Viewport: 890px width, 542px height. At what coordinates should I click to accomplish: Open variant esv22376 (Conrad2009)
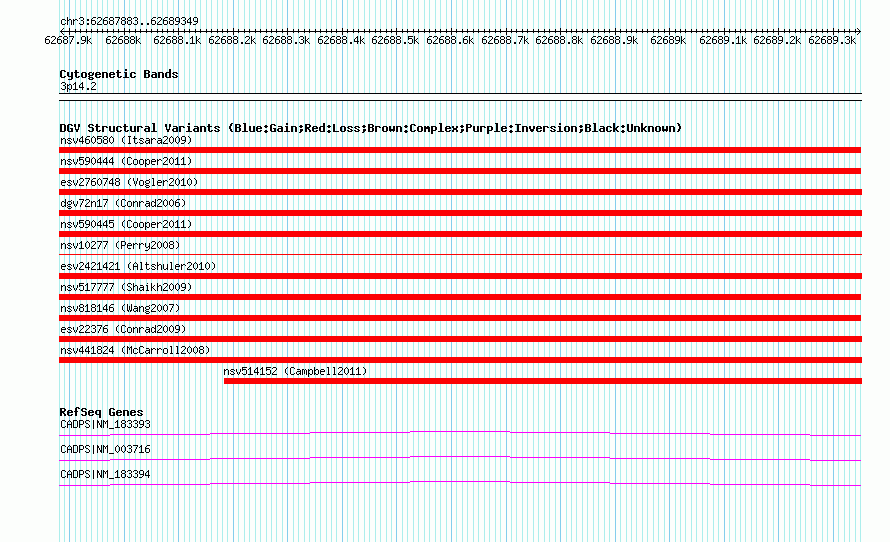click(123, 329)
